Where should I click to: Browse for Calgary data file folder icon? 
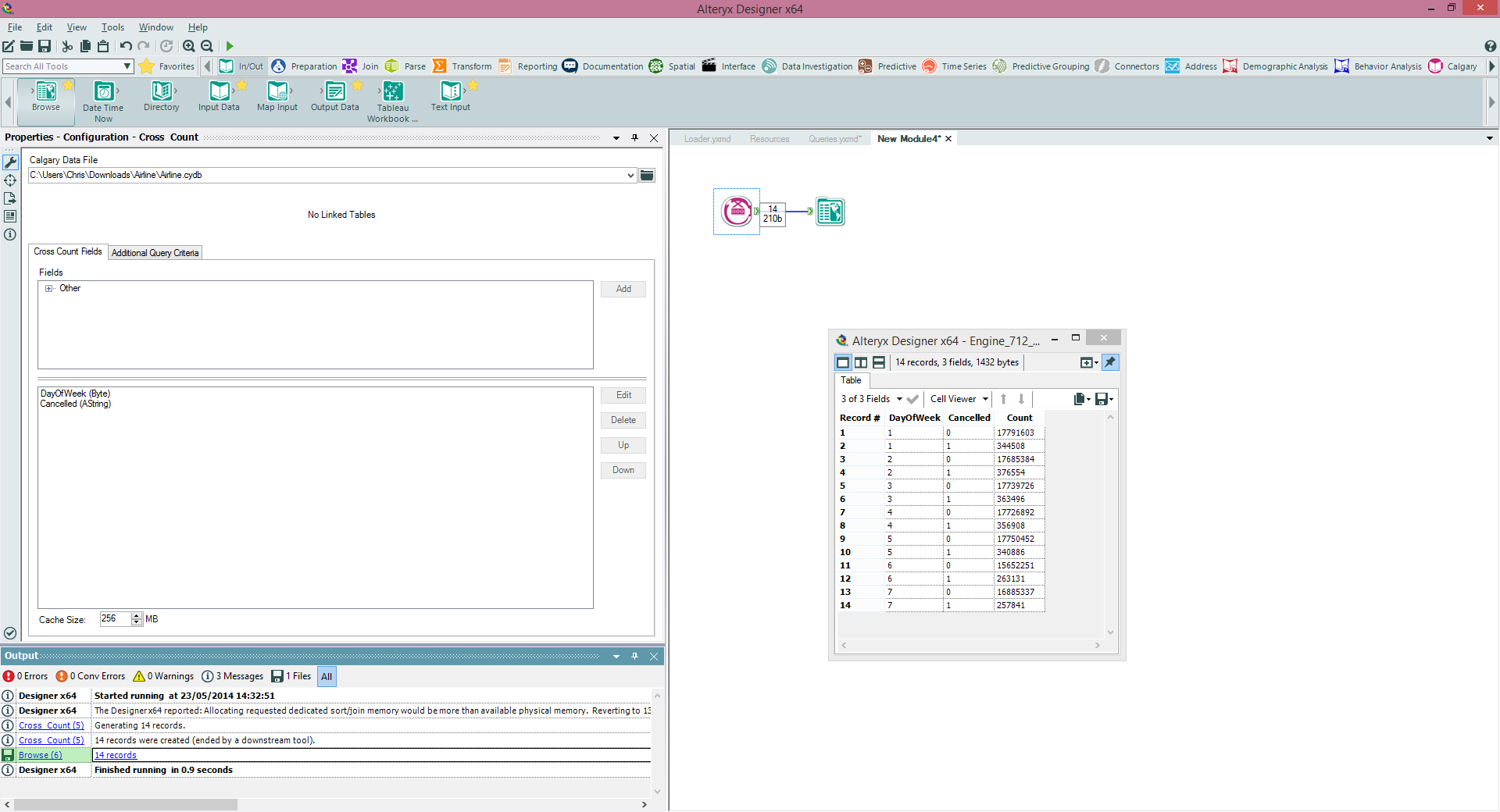pyautogui.click(x=647, y=175)
